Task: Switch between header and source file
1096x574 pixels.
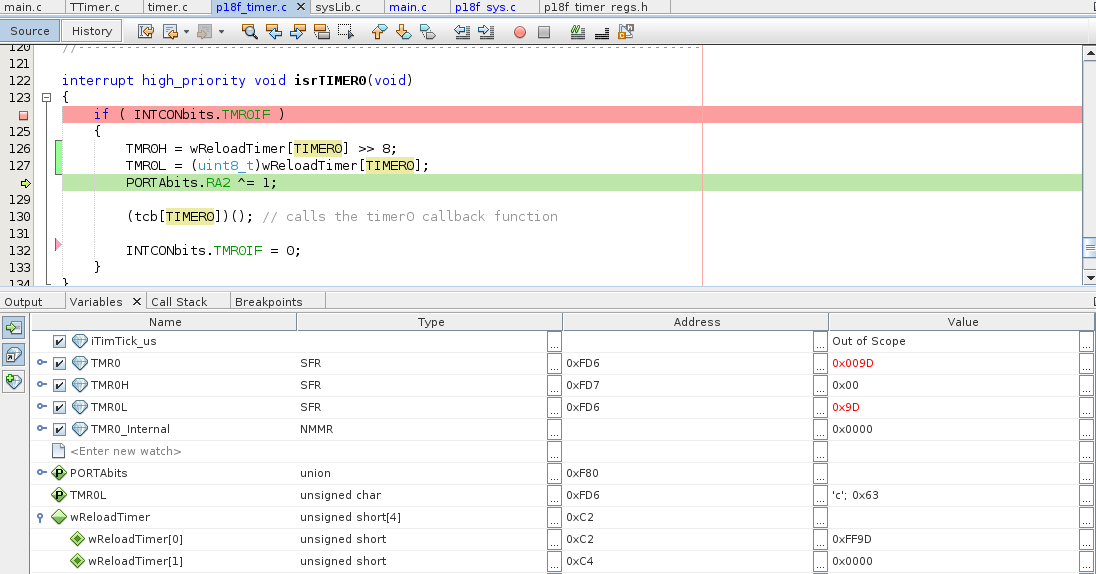Action: pyautogui.click(x=626, y=31)
